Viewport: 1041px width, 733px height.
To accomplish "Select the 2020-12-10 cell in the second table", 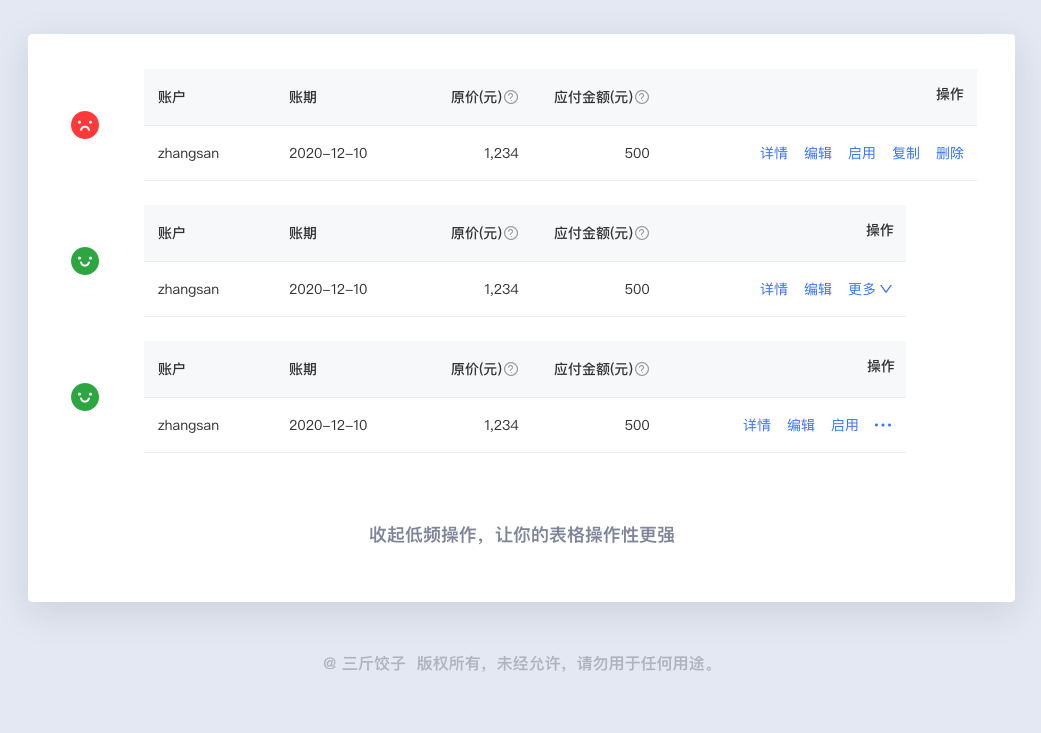I will point(328,289).
